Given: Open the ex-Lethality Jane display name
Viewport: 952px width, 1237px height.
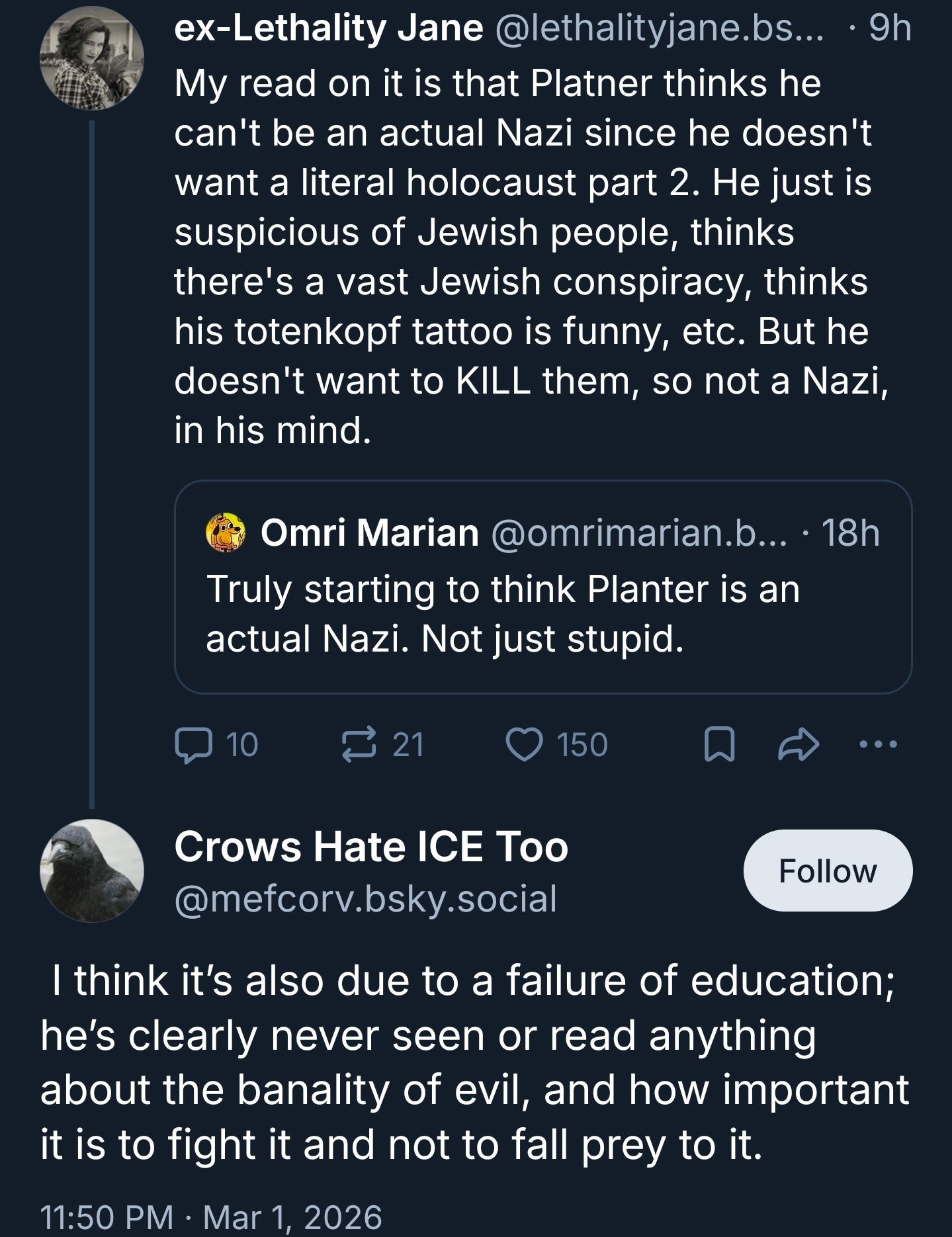Looking at the screenshot, I should 329,28.
